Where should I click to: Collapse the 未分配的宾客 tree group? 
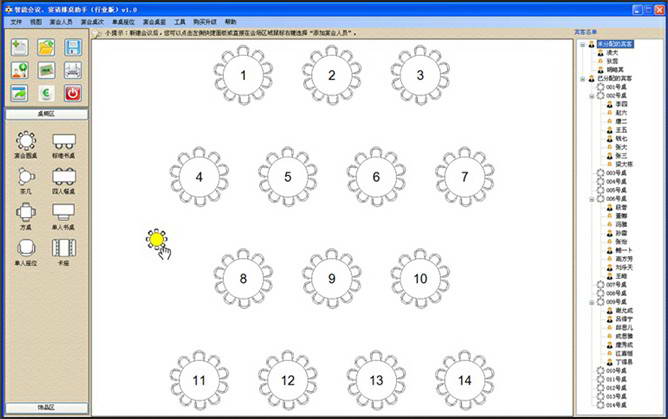click(x=582, y=44)
